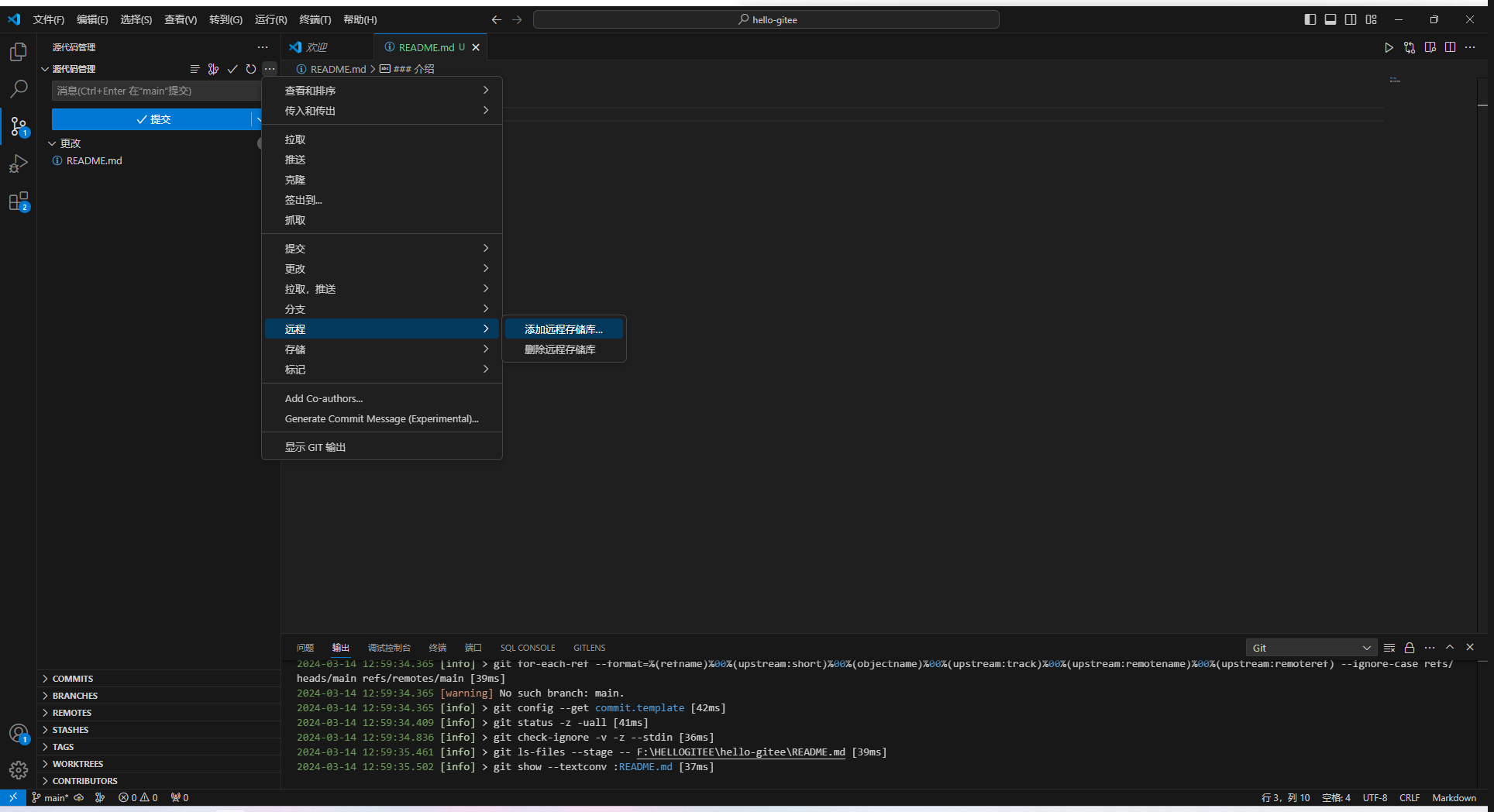Image resolution: width=1494 pixels, height=812 pixels.
Task: Expand the BRANCHES section
Action: pyautogui.click(x=159, y=696)
